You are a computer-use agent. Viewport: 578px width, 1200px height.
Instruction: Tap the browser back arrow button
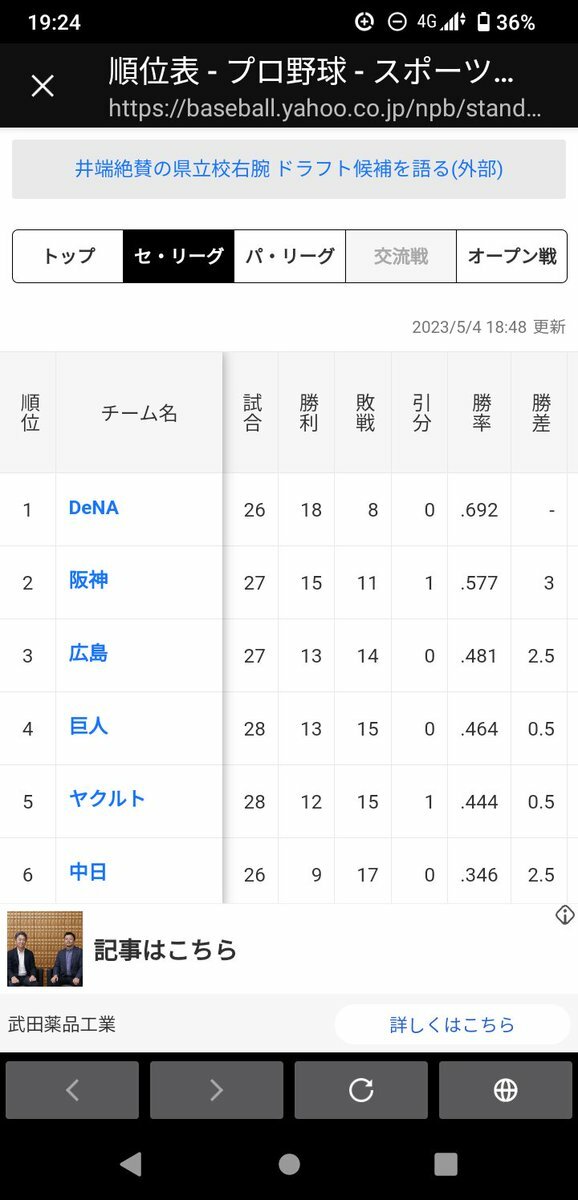pos(72,1090)
